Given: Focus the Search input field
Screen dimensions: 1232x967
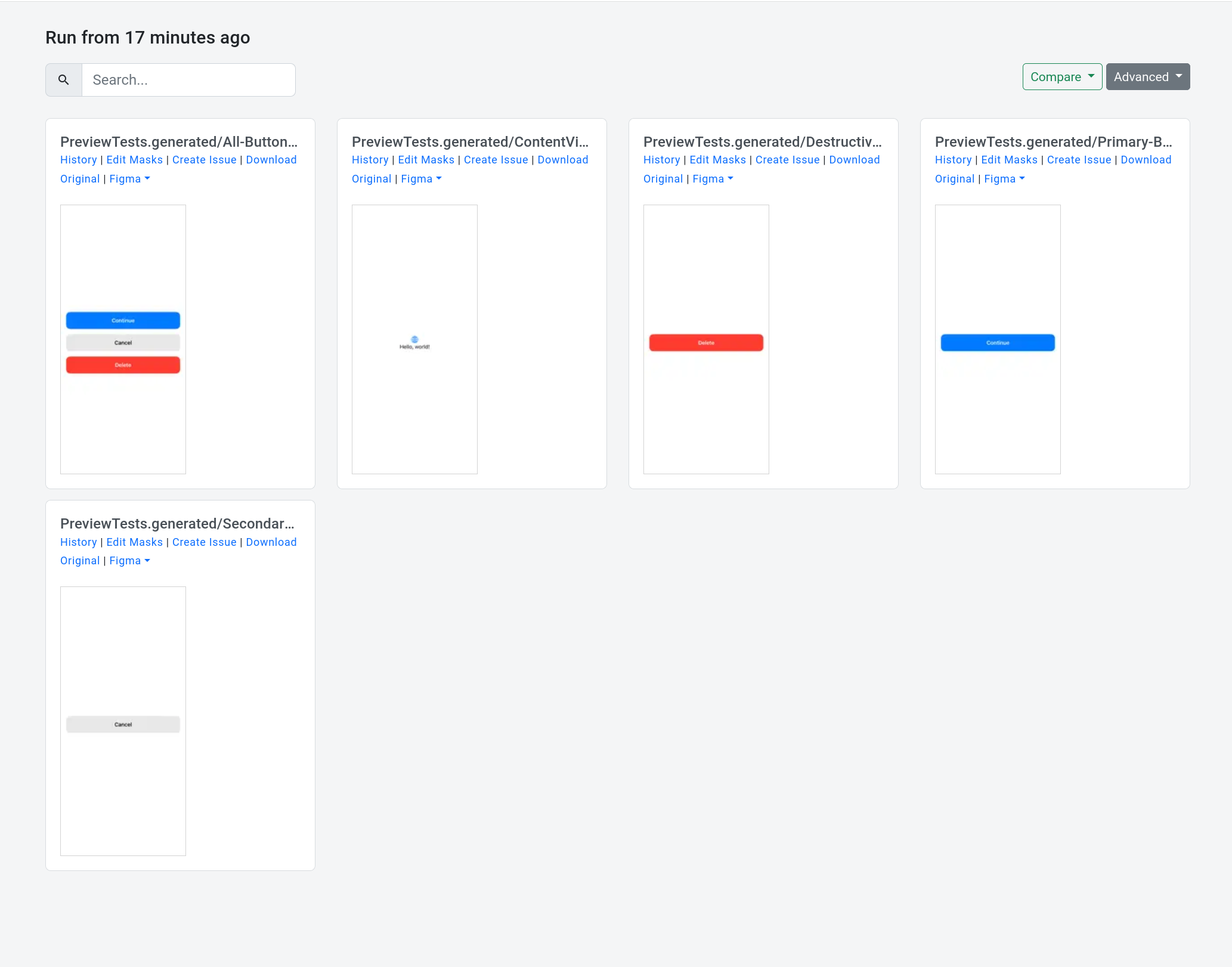Looking at the screenshot, I should pyautogui.click(x=188, y=80).
